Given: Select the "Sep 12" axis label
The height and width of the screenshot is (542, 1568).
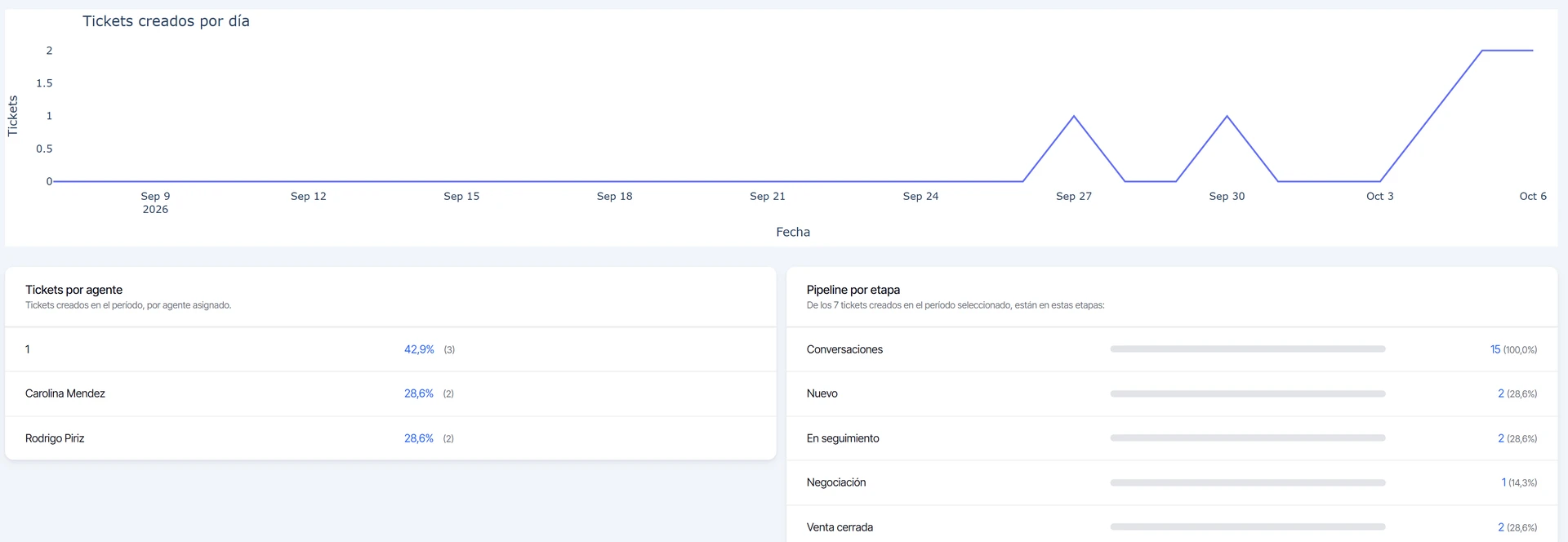Looking at the screenshot, I should coord(309,196).
